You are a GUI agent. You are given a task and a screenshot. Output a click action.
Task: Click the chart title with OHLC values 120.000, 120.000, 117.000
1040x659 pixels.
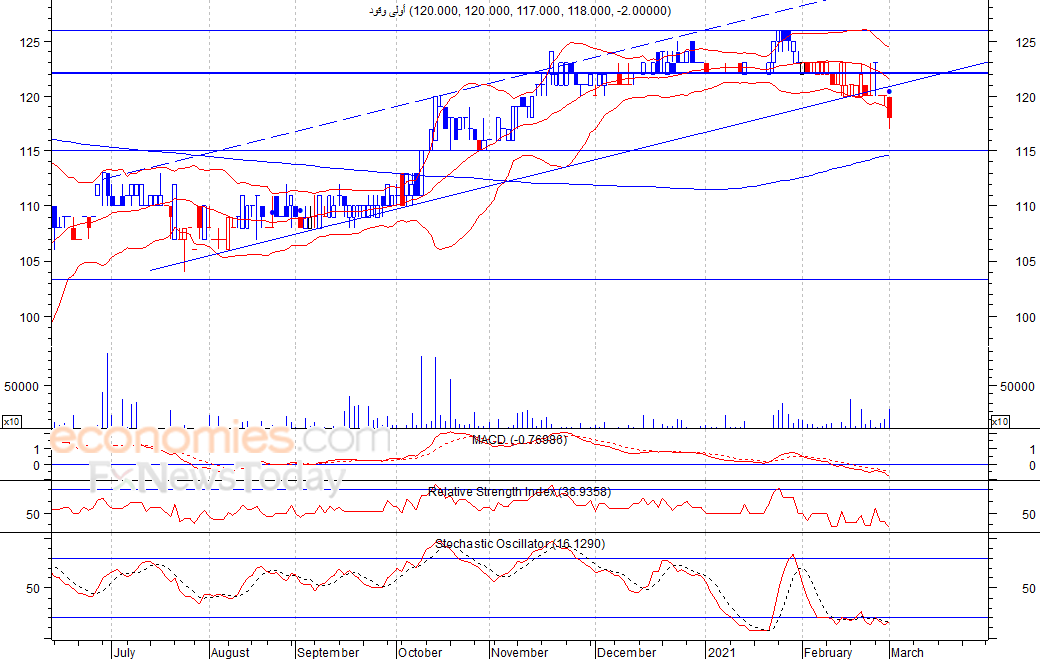520,11
